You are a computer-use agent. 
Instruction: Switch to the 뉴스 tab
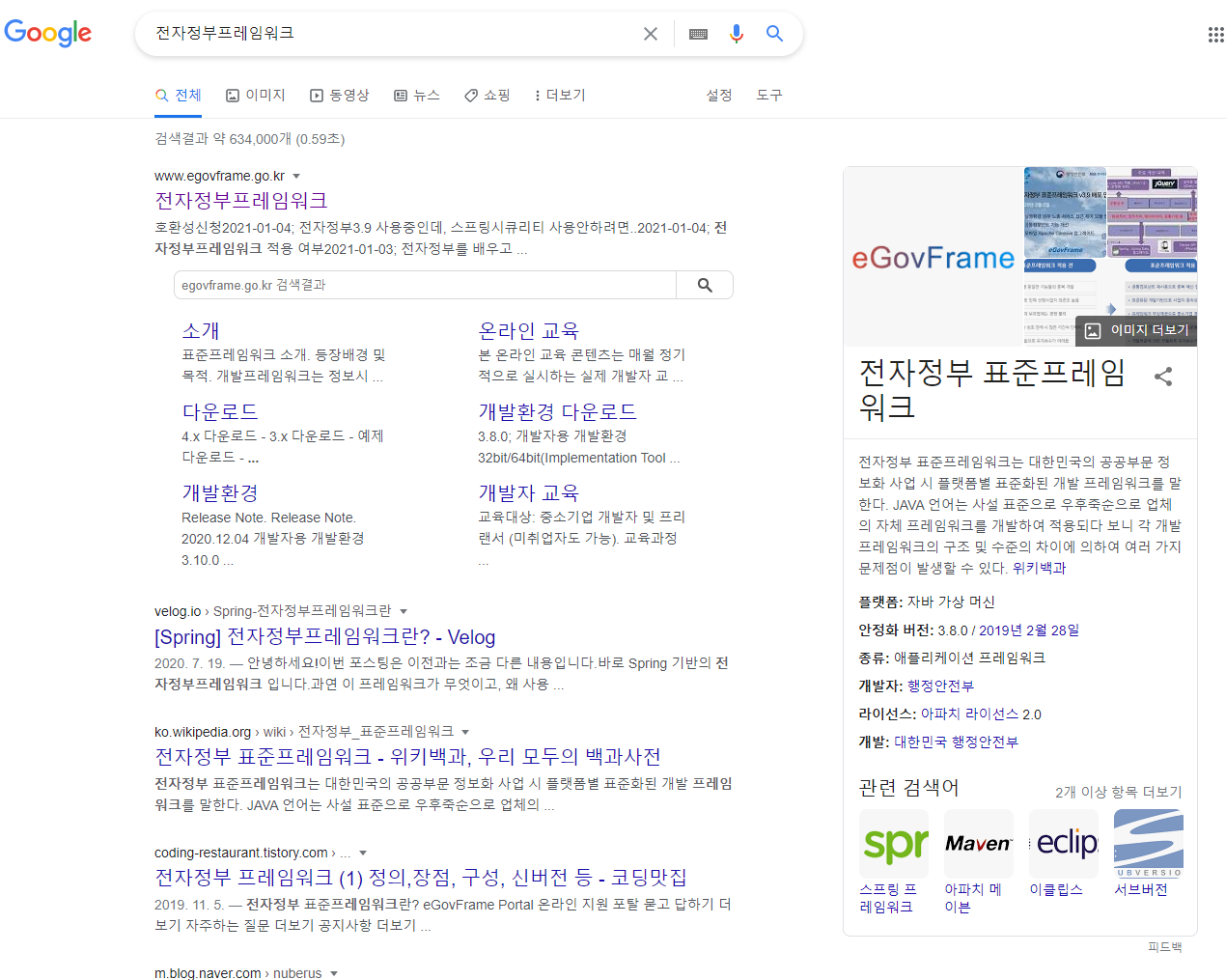point(417,95)
